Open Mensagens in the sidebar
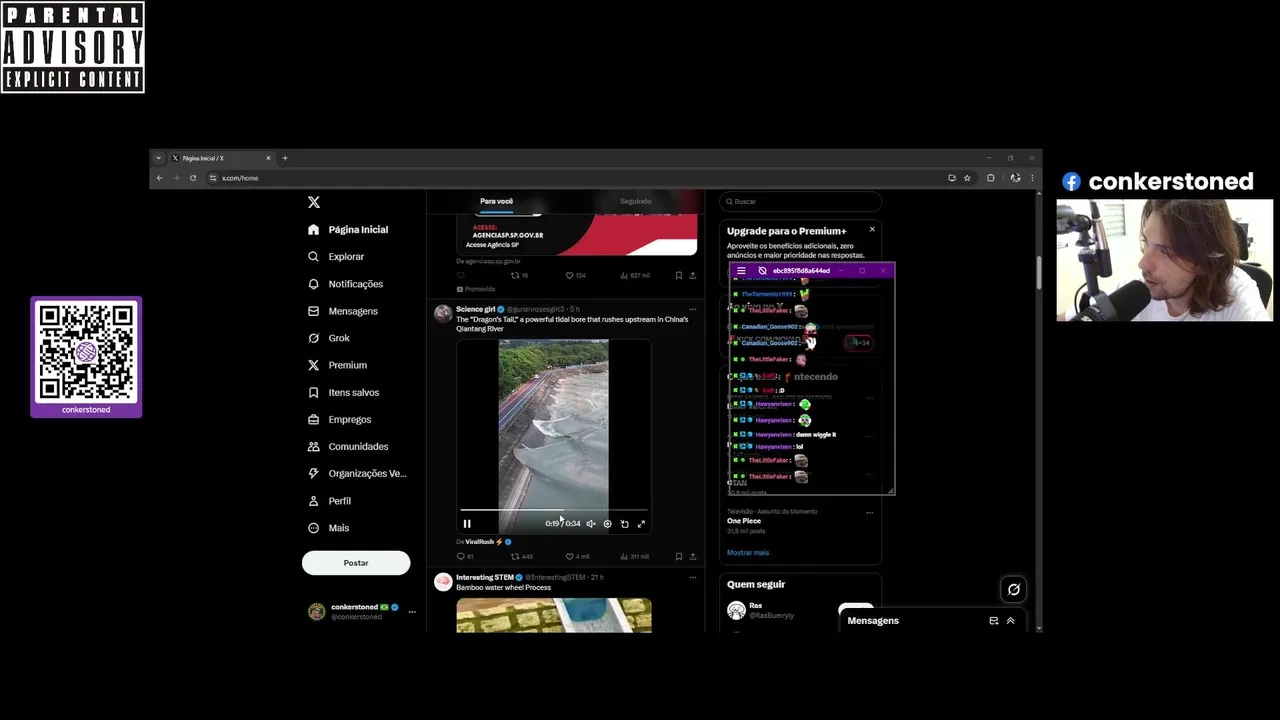 [x=343, y=311]
